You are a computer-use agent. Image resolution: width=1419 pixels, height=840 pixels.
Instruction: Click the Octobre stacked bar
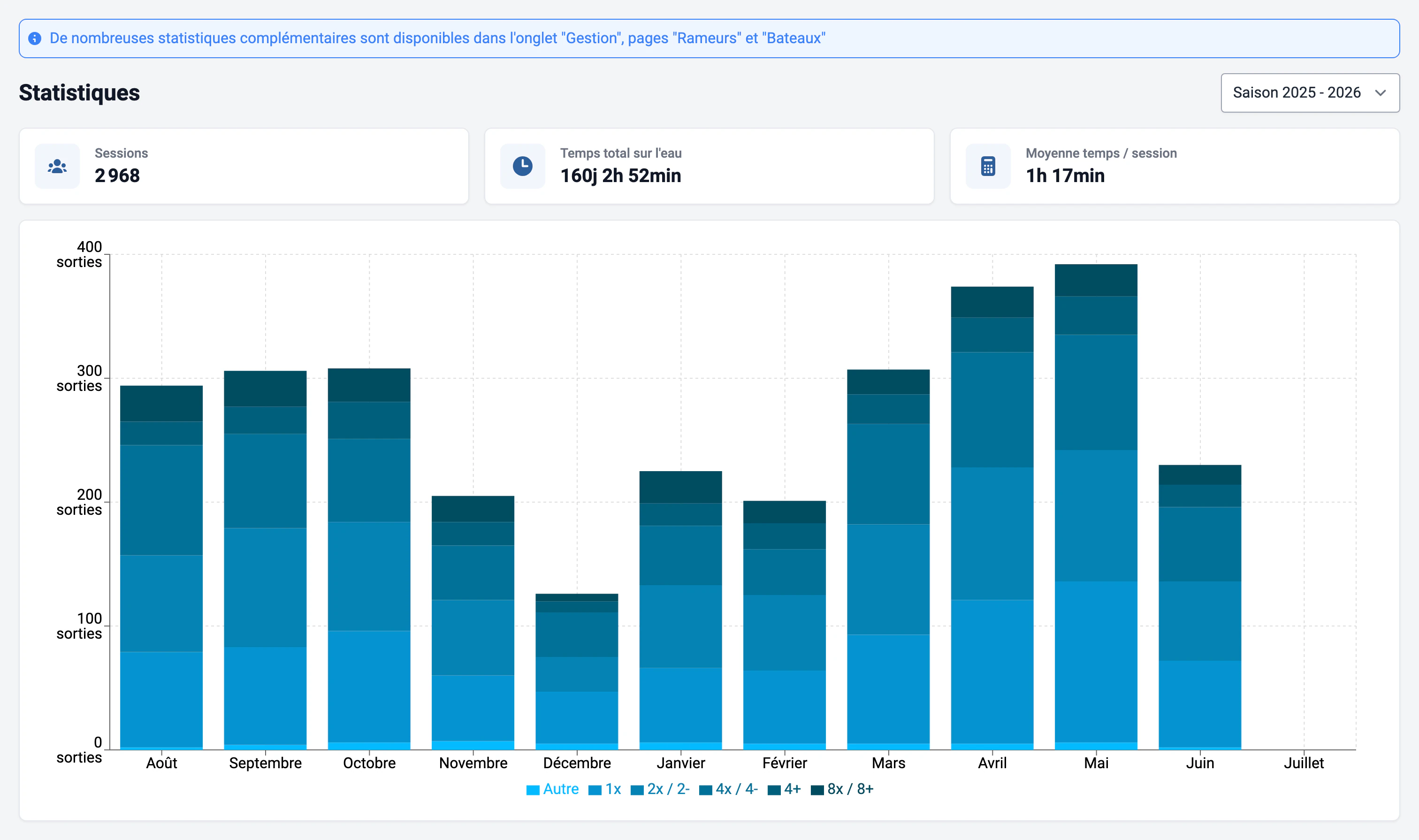click(369, 559)
